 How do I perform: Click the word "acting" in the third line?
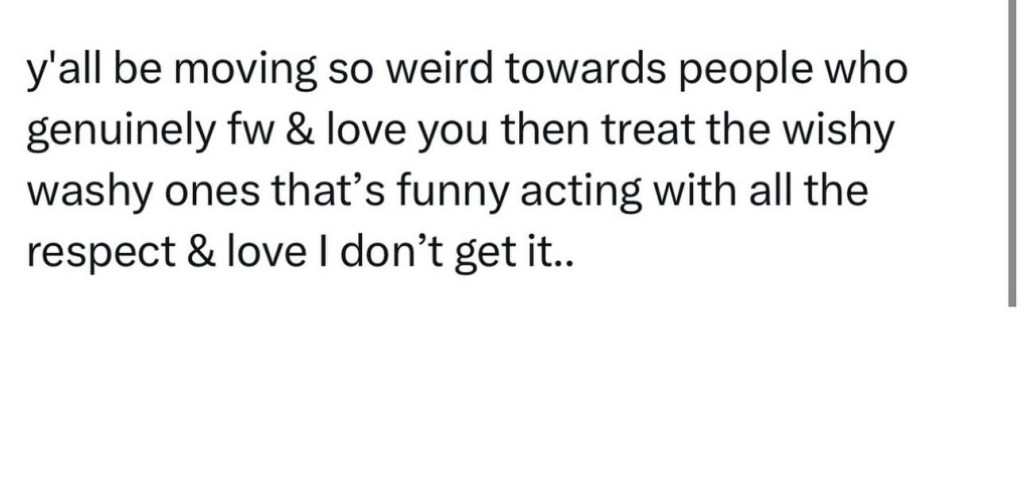590,193
